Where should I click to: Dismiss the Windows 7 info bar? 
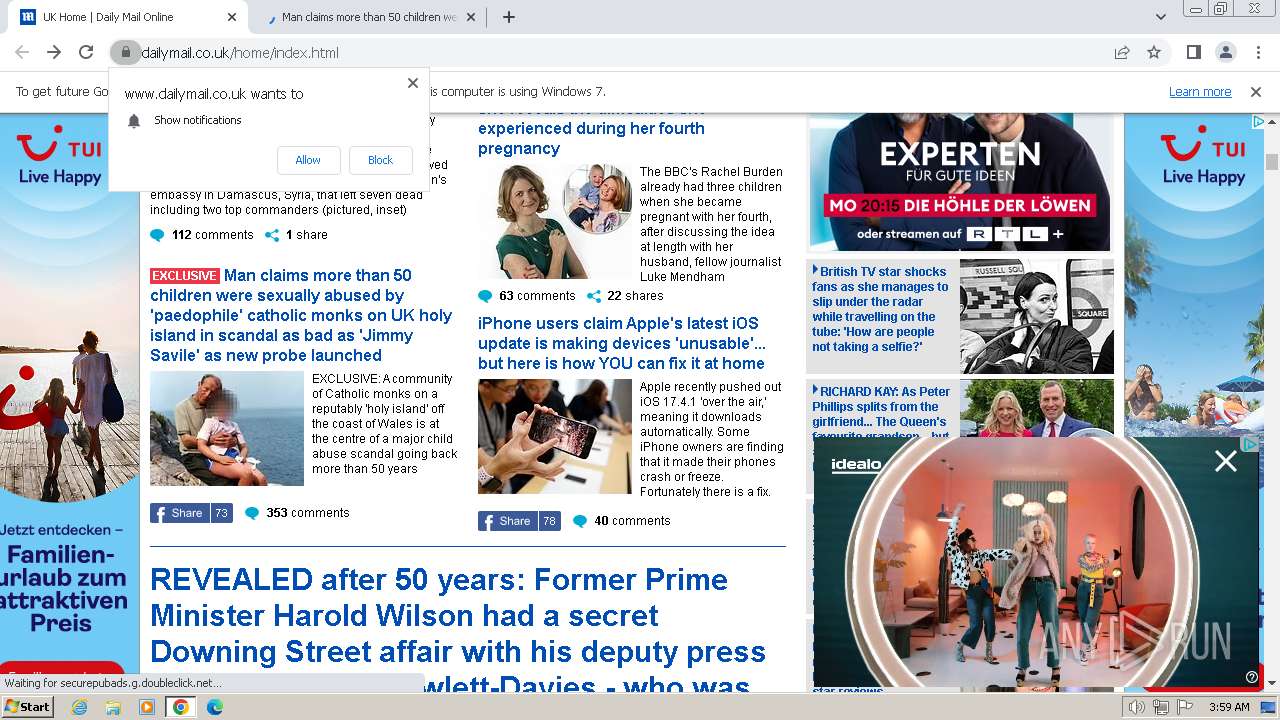(1256, 92)
